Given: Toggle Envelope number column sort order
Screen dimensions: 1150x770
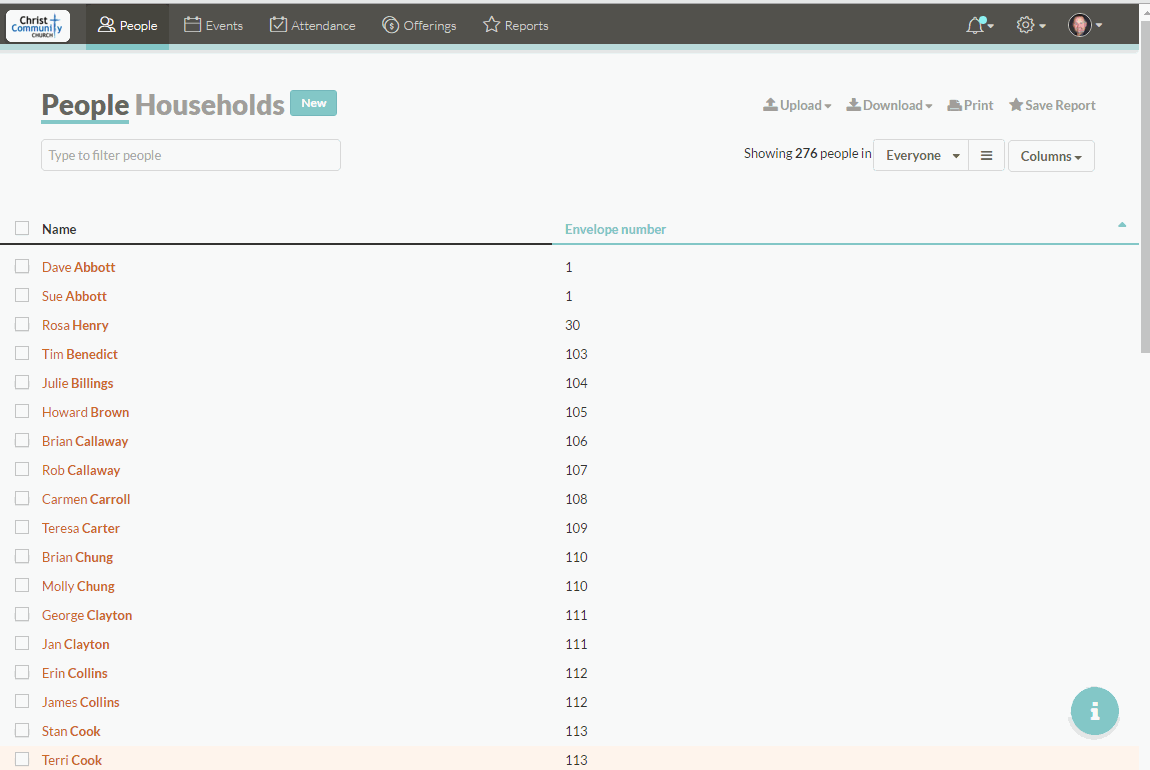Looking at the screenshot, I should 615,228.
